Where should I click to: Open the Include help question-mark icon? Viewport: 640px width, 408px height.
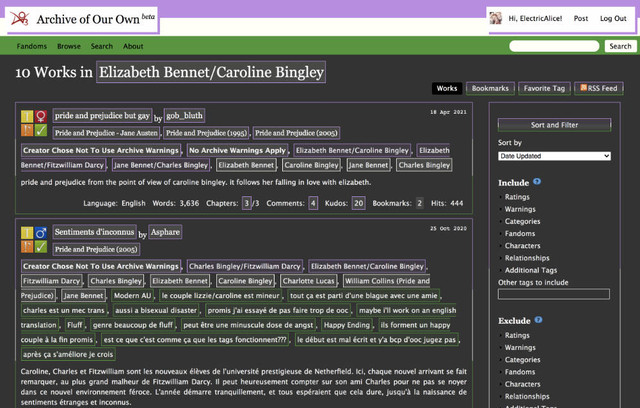[537, 182]
